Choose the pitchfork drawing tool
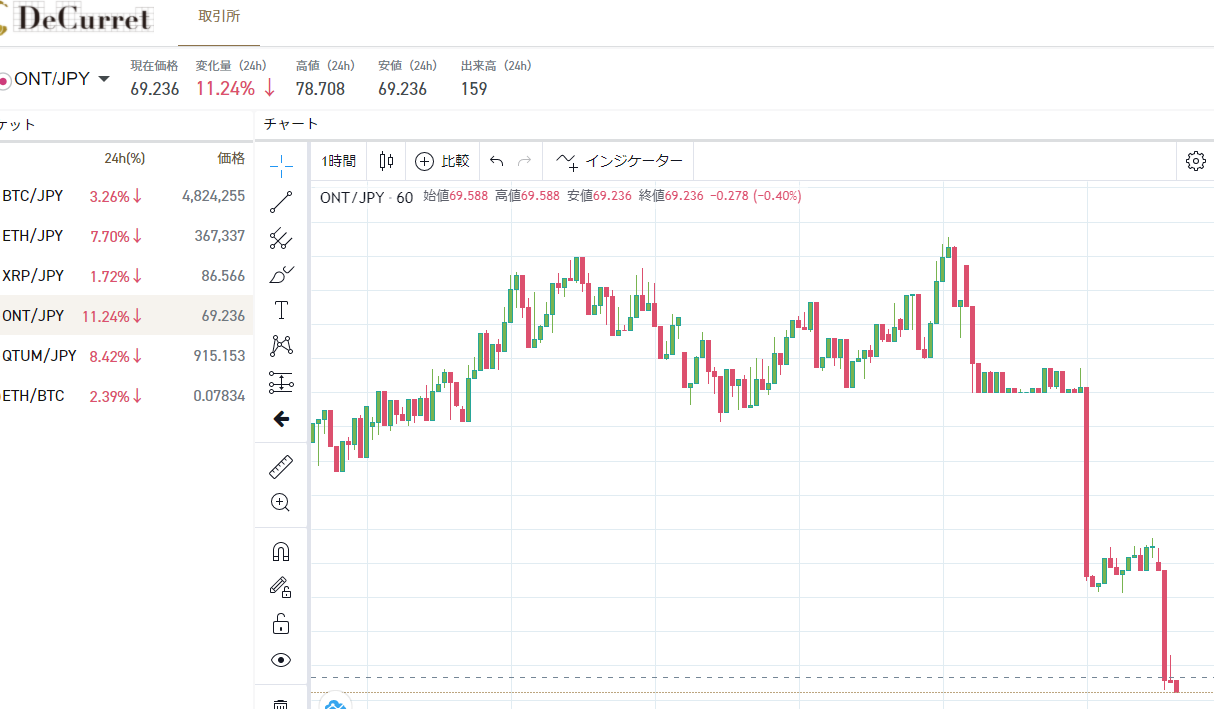Image resolution: width=1214 pixels, height=709 pixels. point(281,239)
